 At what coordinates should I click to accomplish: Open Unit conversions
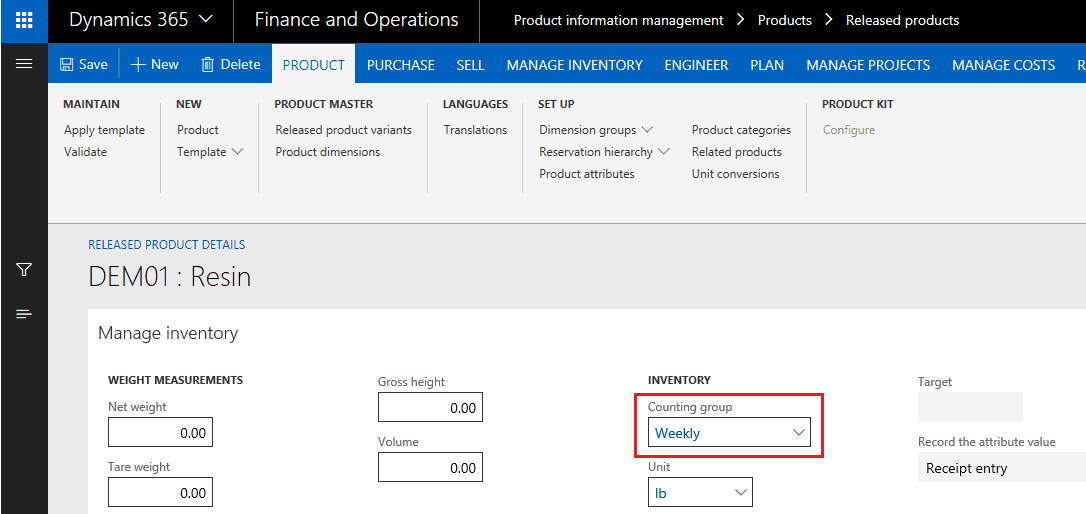click(x=736, y=174)
